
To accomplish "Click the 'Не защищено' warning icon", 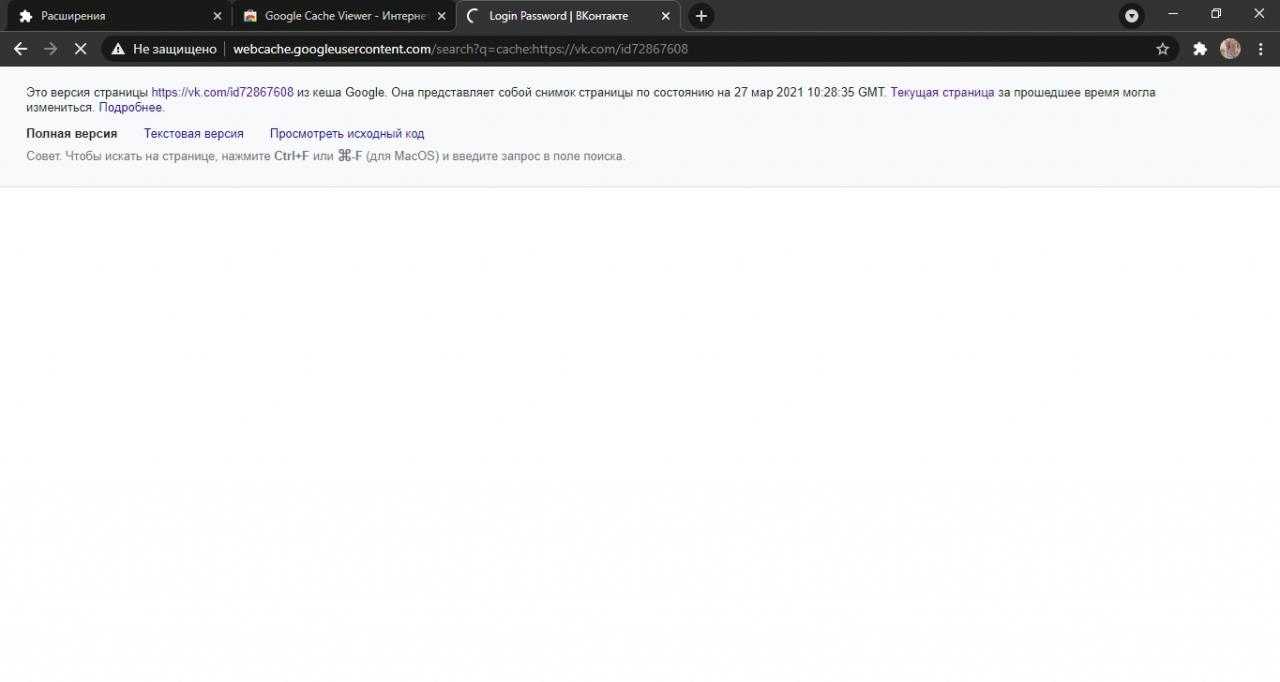I will [x=118, y=49].
